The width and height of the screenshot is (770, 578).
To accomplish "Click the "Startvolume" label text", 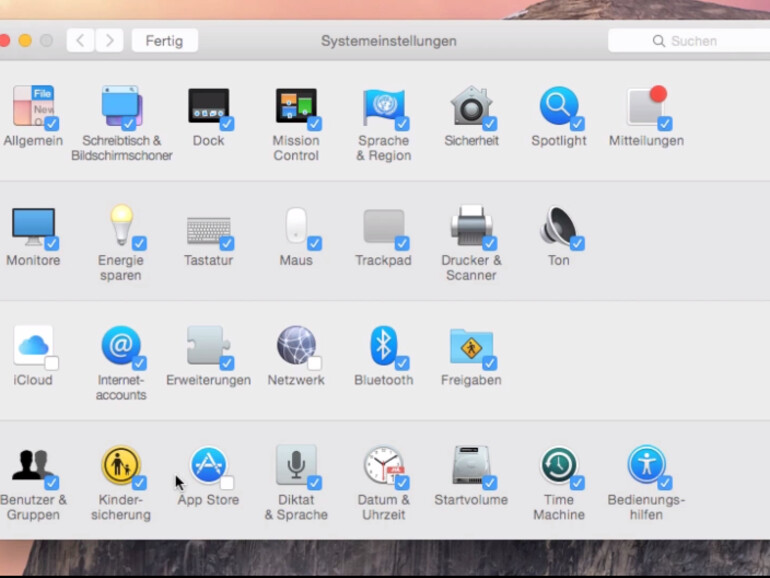I will 471,500.
